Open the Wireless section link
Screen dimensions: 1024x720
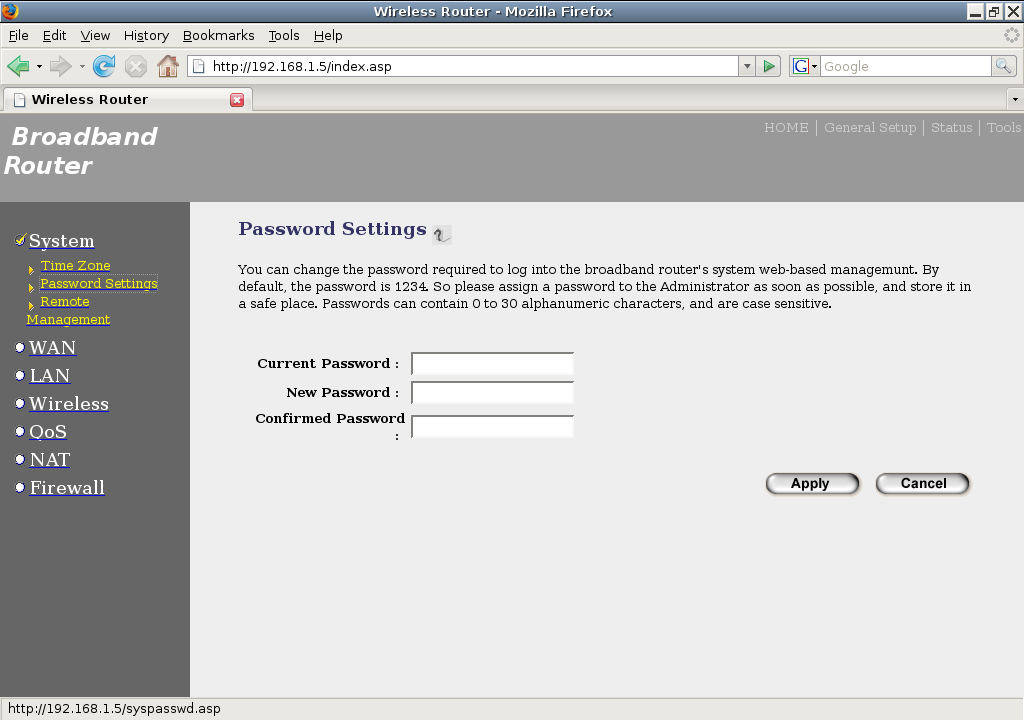(69, 404)
